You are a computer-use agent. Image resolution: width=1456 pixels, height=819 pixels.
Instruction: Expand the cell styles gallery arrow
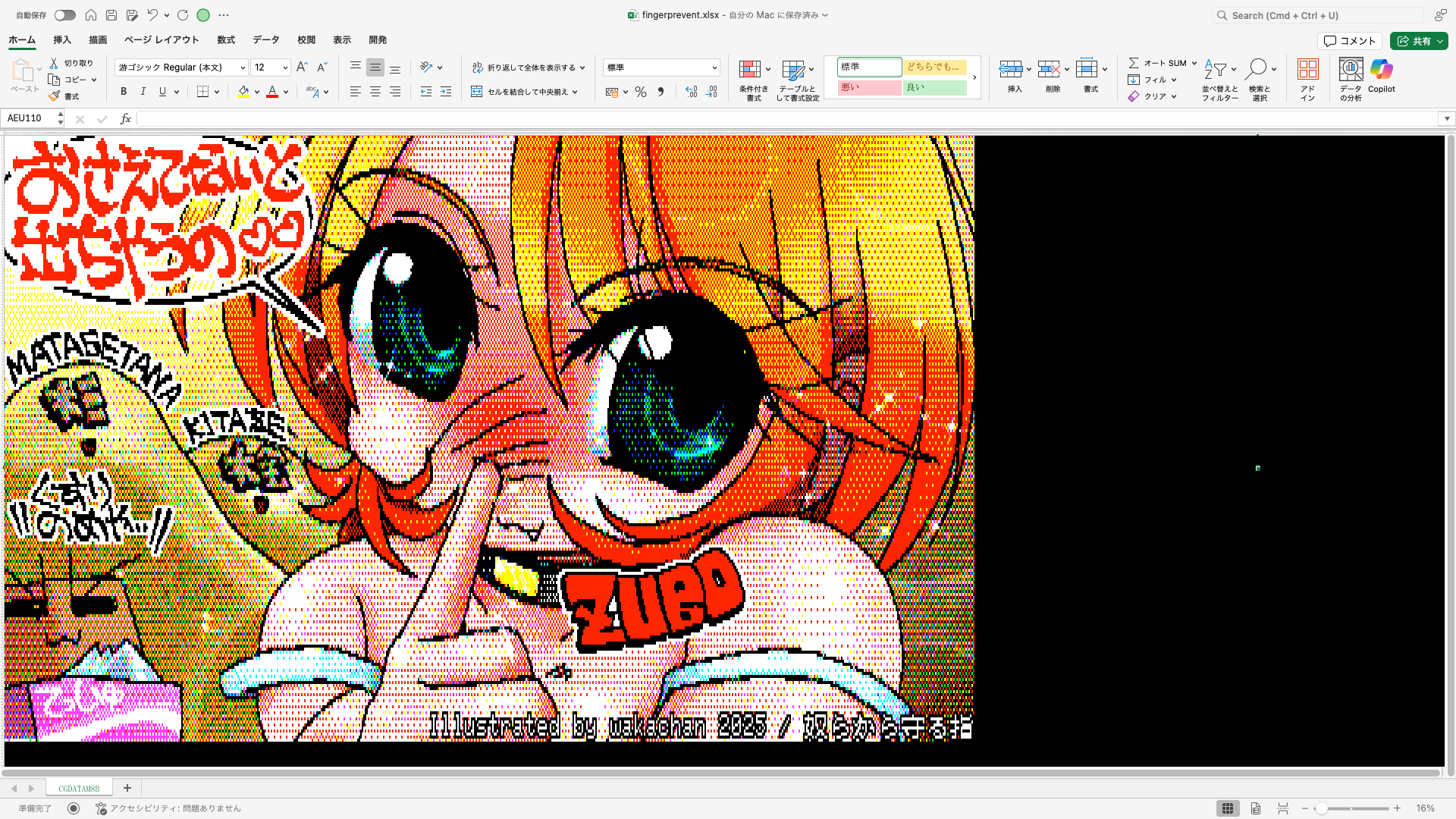tap(974, 77)
